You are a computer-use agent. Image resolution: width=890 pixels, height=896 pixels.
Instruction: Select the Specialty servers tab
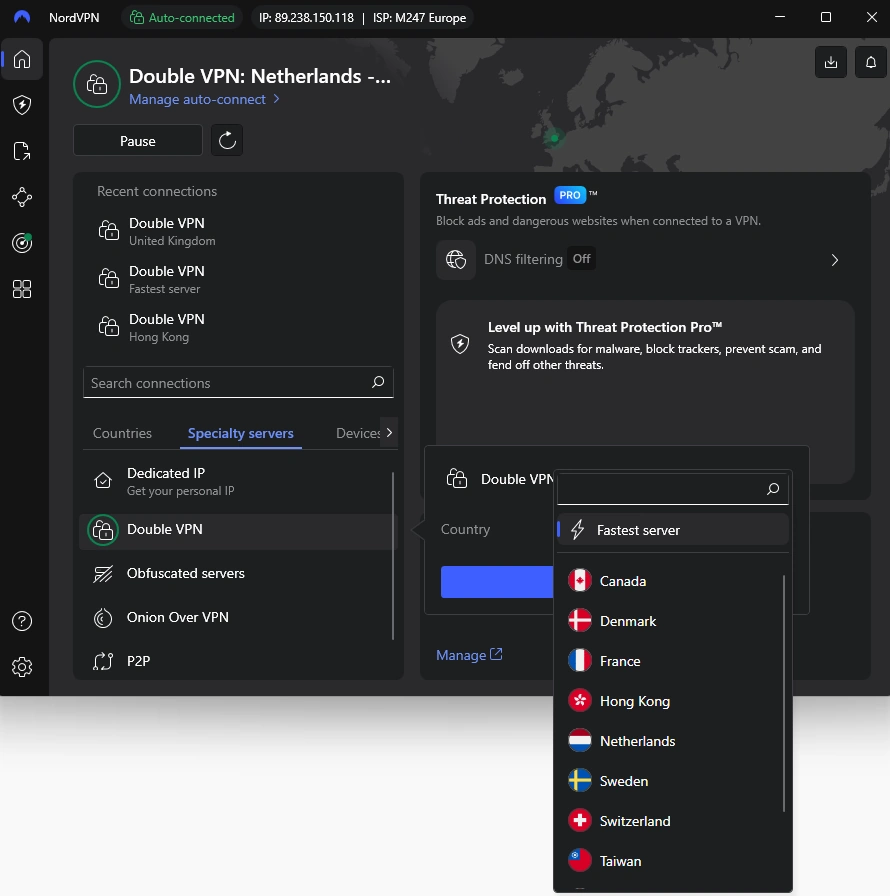click(240, 434)
